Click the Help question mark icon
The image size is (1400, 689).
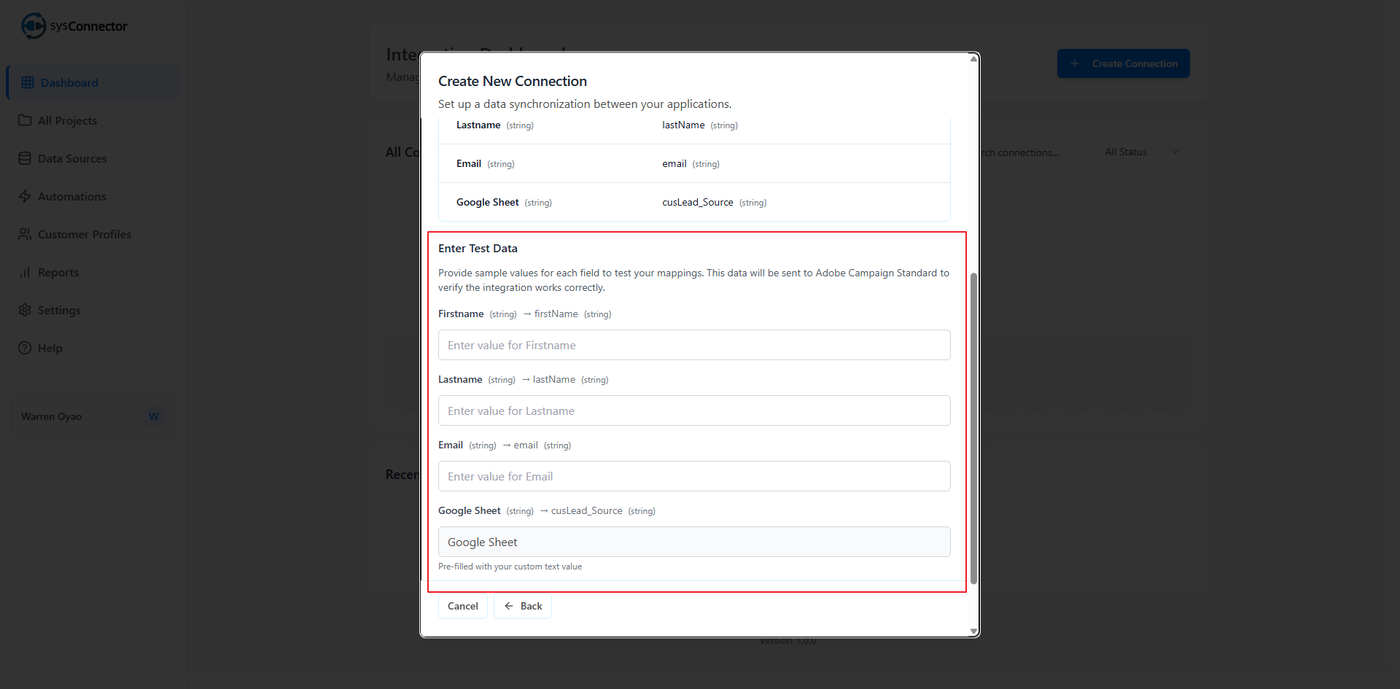25,349
